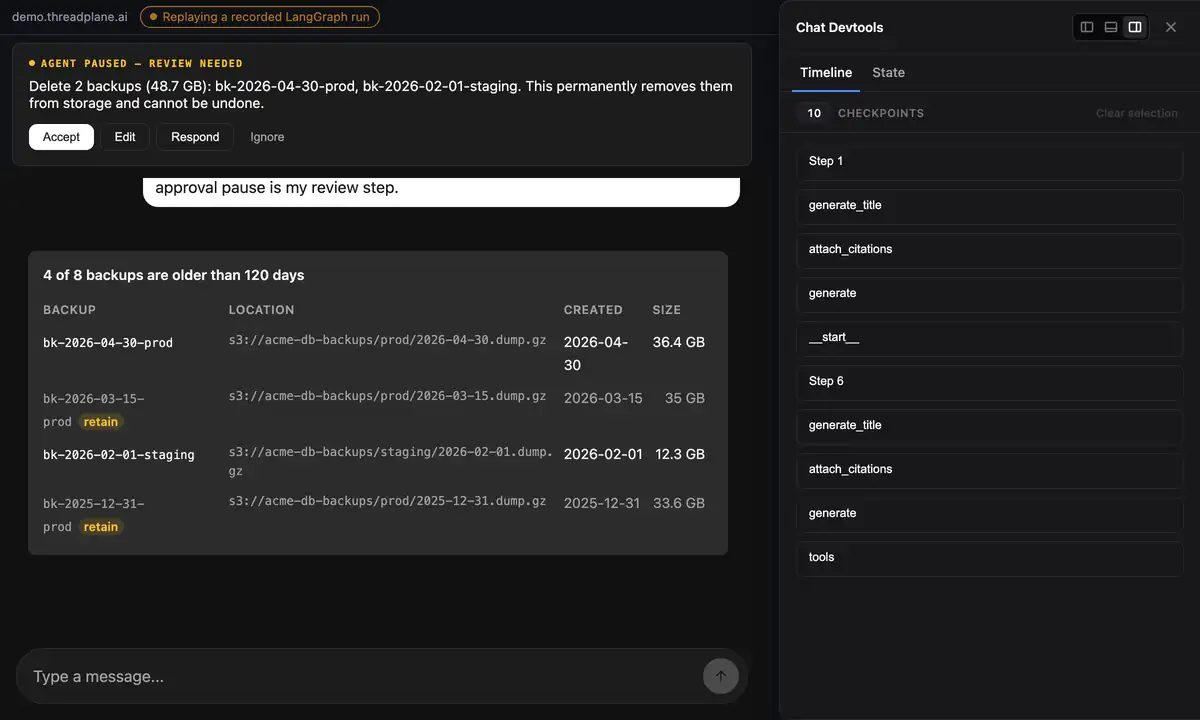Click retain tag on bk-2025-12-31-prod row
The height and width of the screenshot is (720, 1200).
pyautogui.click(x=101, y=527)
